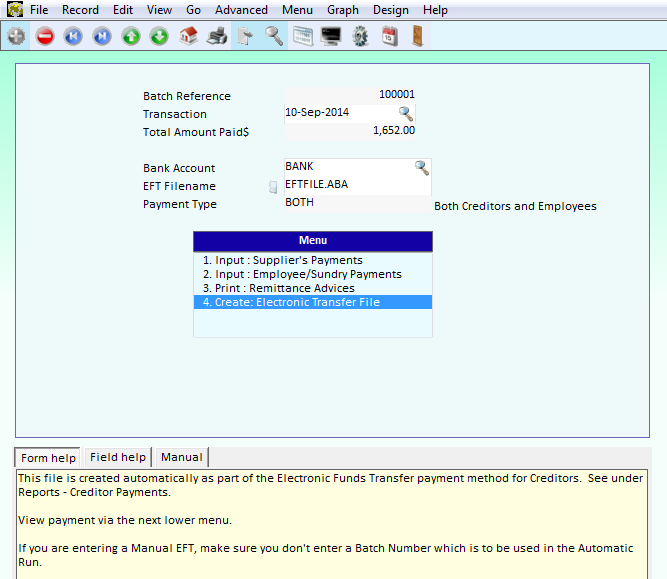Open lookup magnifier in Bank Account field
The image size is (667, 579).
click(x=422, y=168)
